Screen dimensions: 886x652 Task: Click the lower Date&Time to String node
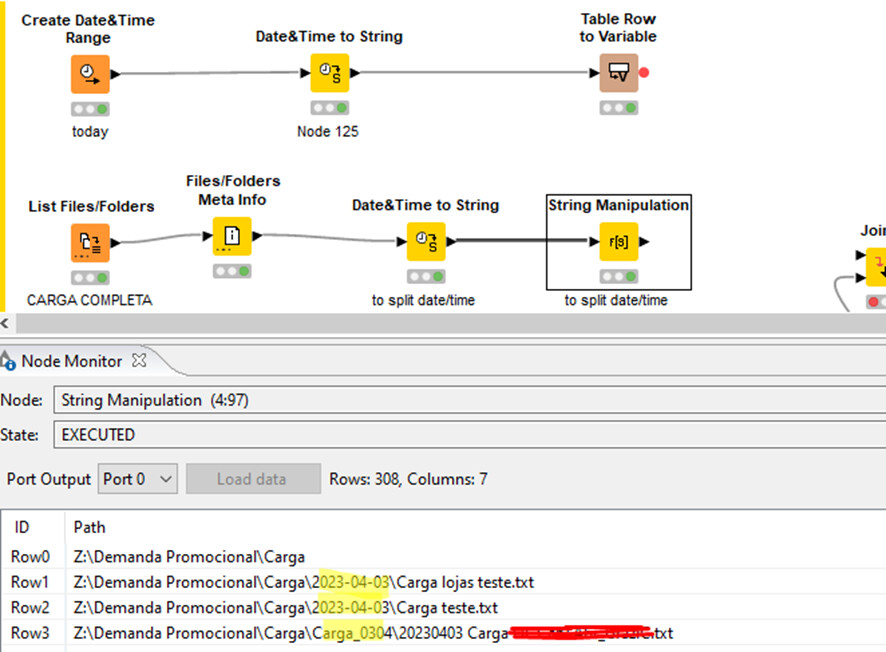click(426, 242)
